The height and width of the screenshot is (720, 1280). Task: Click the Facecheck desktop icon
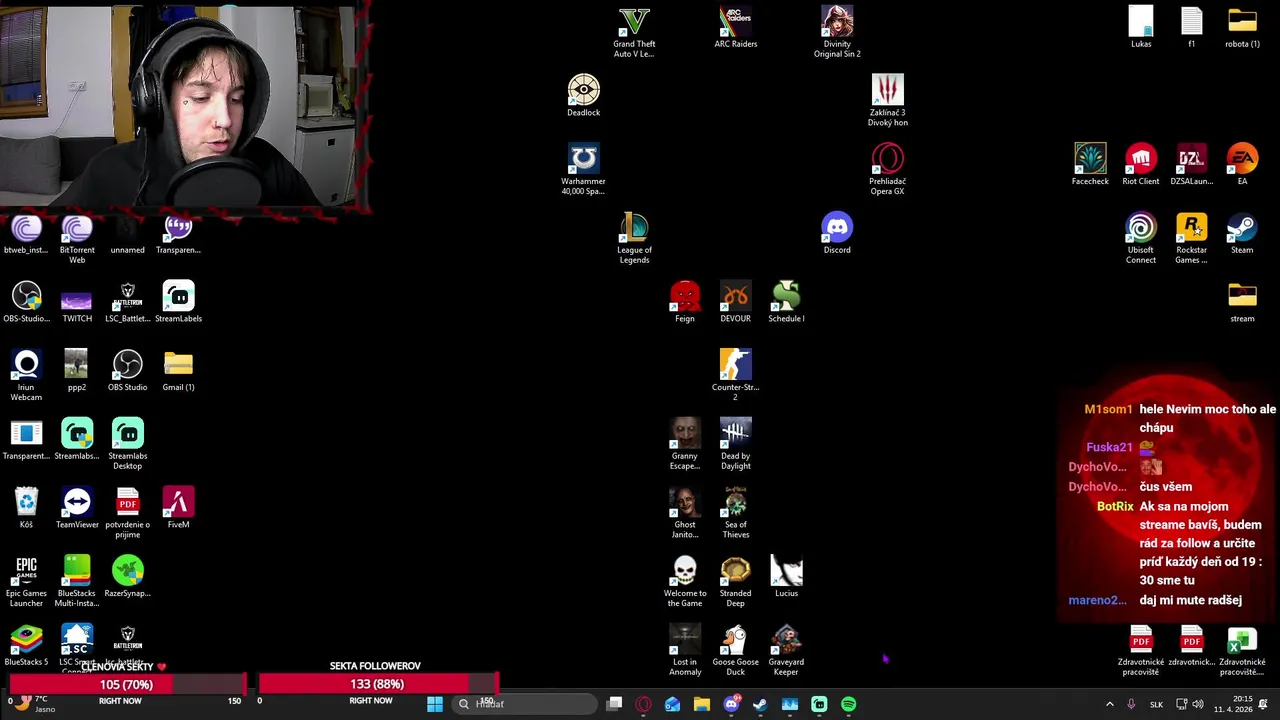coord(1090,165)
